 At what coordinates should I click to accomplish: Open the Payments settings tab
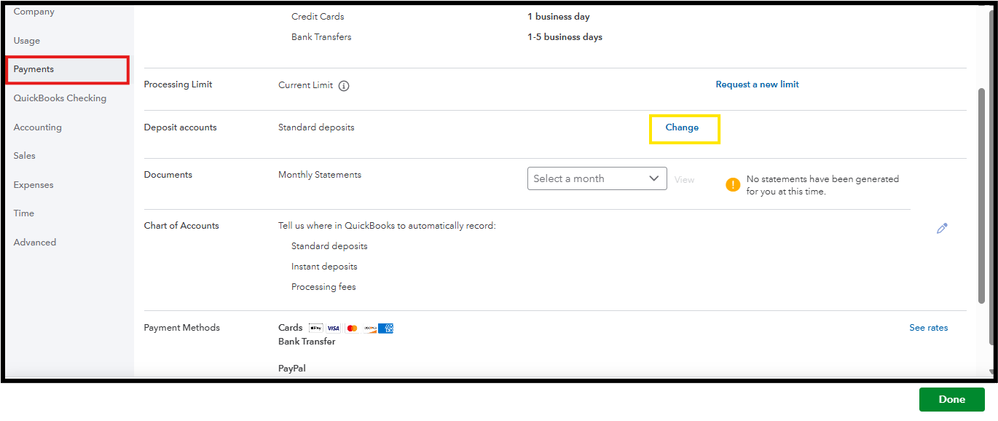34,69
